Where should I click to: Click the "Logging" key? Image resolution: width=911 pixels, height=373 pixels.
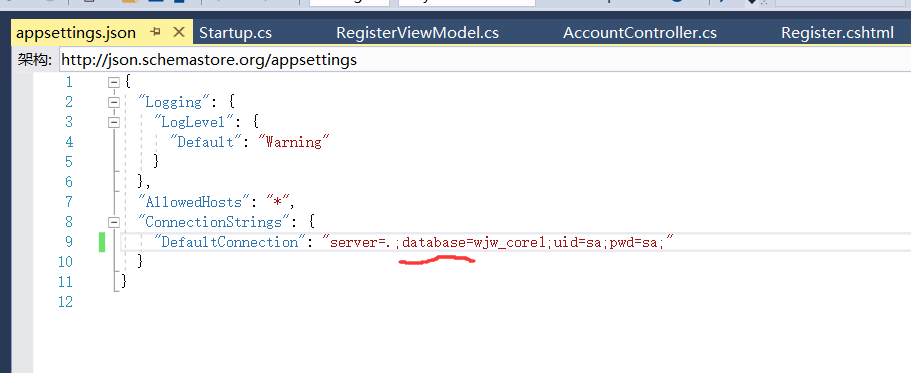point(173,102)
